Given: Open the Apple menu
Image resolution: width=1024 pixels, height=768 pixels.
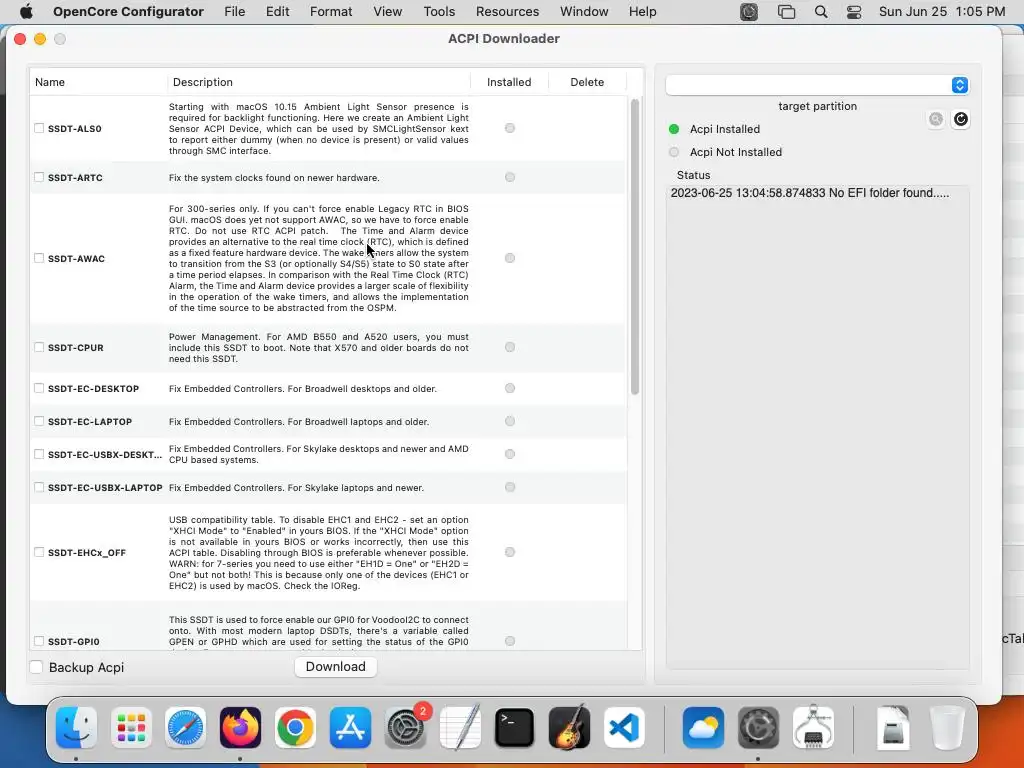Looking at the screenshot, I should [26, 12].
